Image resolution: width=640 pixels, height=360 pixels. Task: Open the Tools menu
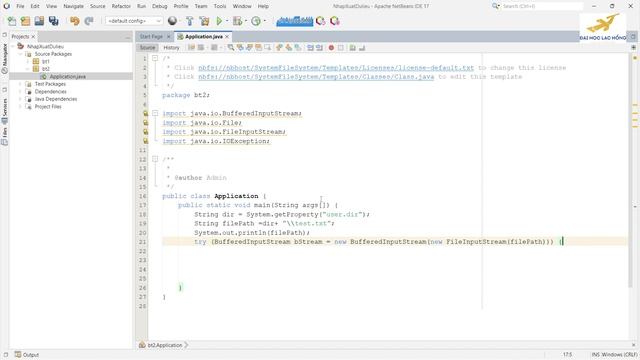pos(220,6)
